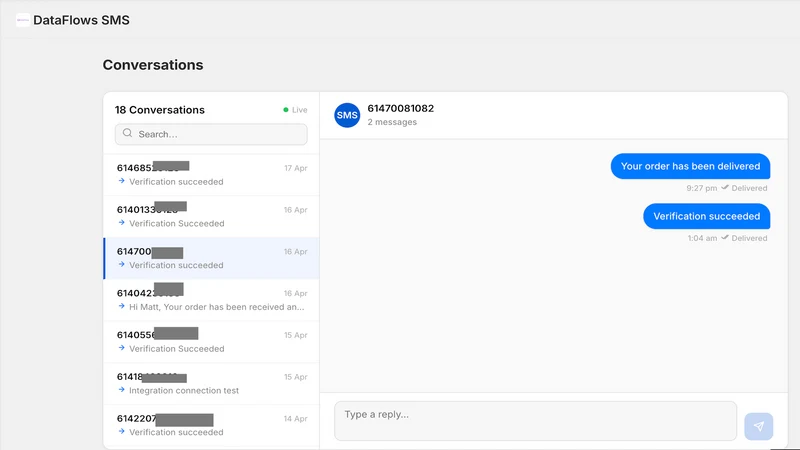Click the send reply paper-plane button
This screenshot has width=800, height=450.
click(758, 426)
